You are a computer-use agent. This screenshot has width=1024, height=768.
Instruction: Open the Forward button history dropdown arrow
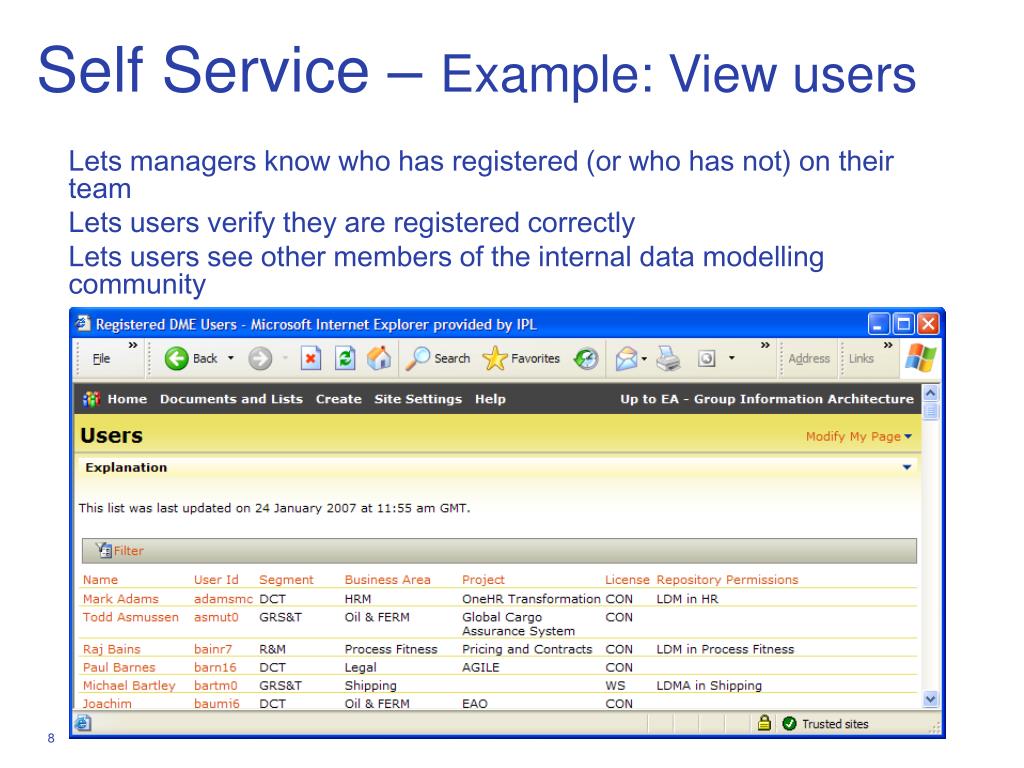pyautogui.click(x=285, y=359)
